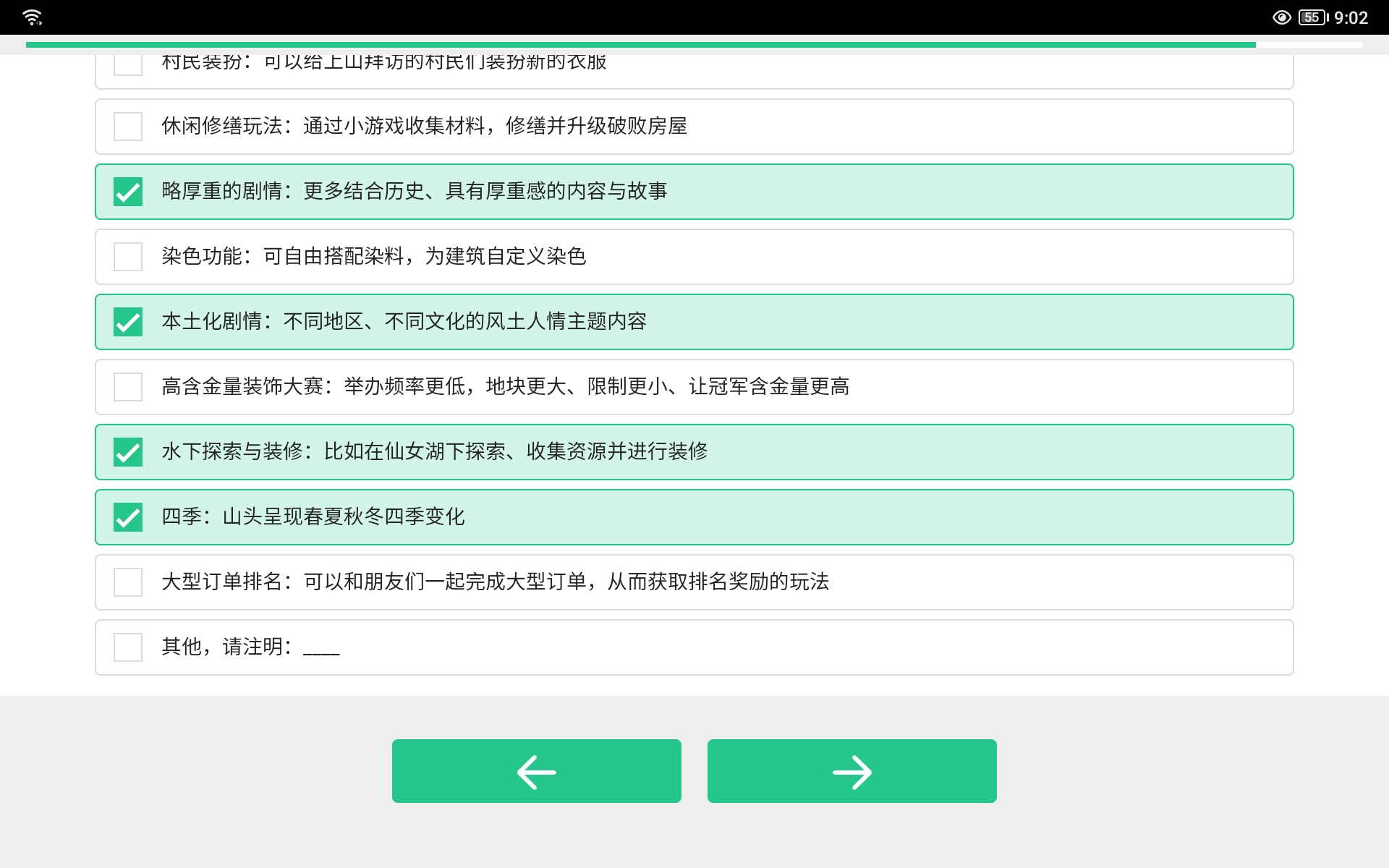Go back with the left arrow button
This screenshot has width=1389, height=868.
click(x=537, y=771)
